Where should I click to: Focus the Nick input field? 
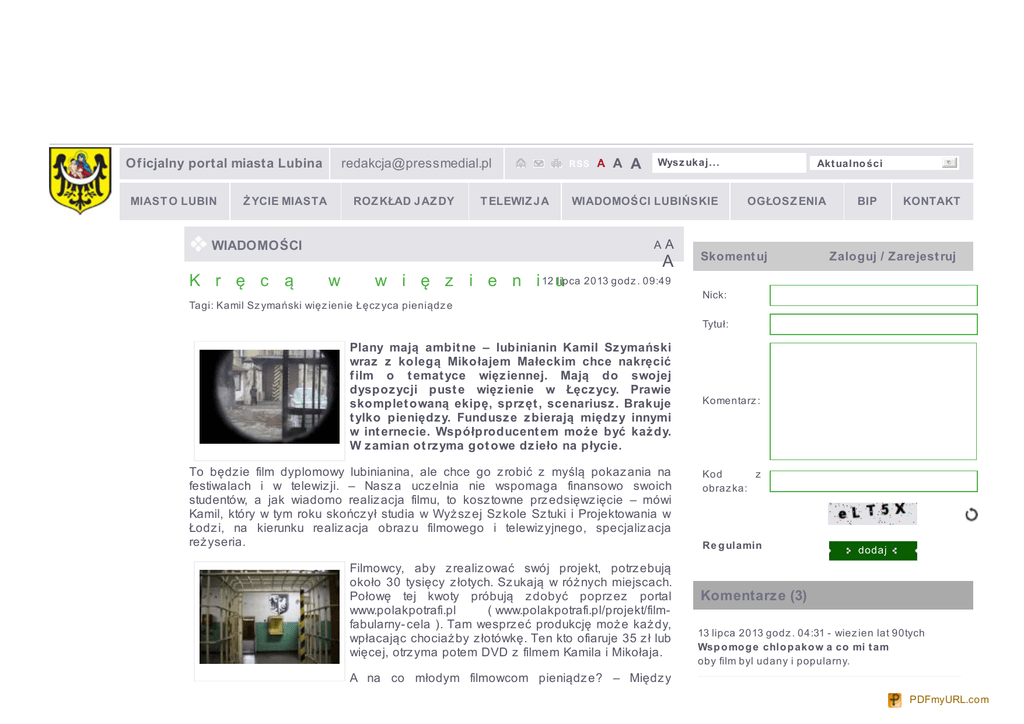tap(872, 295)
